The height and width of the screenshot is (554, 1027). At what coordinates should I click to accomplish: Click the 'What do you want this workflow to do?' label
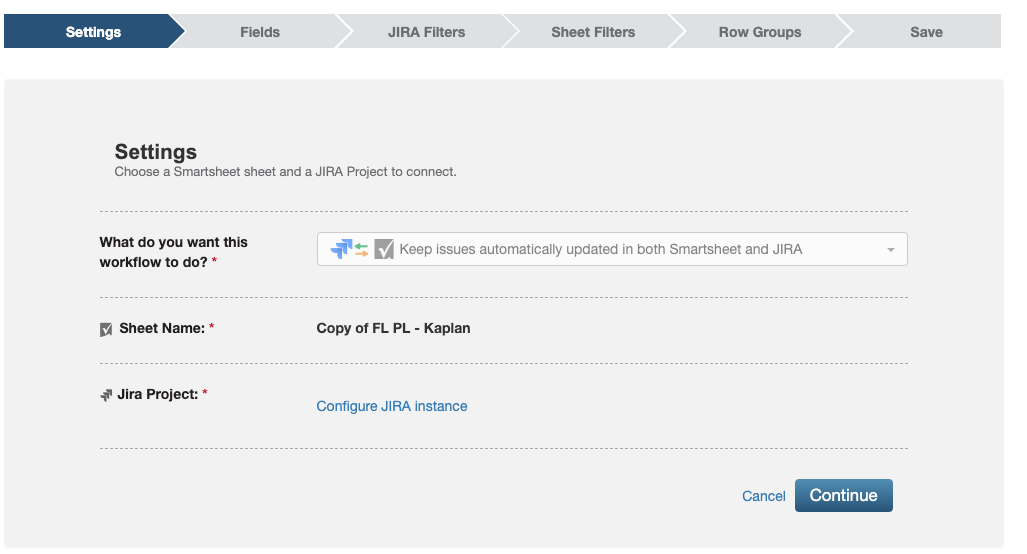coord(174,252)
